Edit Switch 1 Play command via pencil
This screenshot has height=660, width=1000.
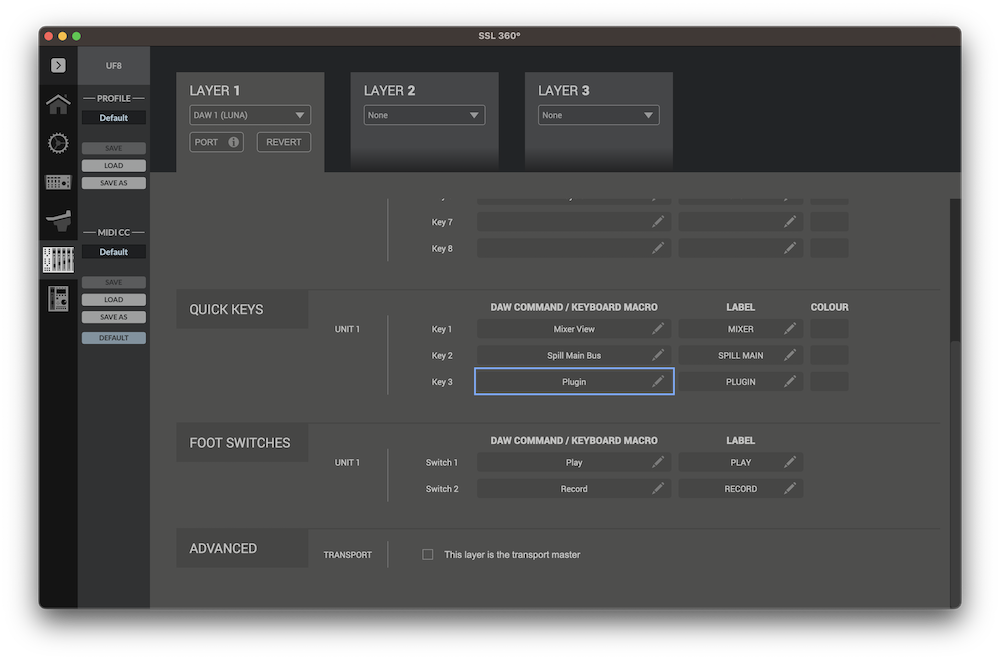658,462
